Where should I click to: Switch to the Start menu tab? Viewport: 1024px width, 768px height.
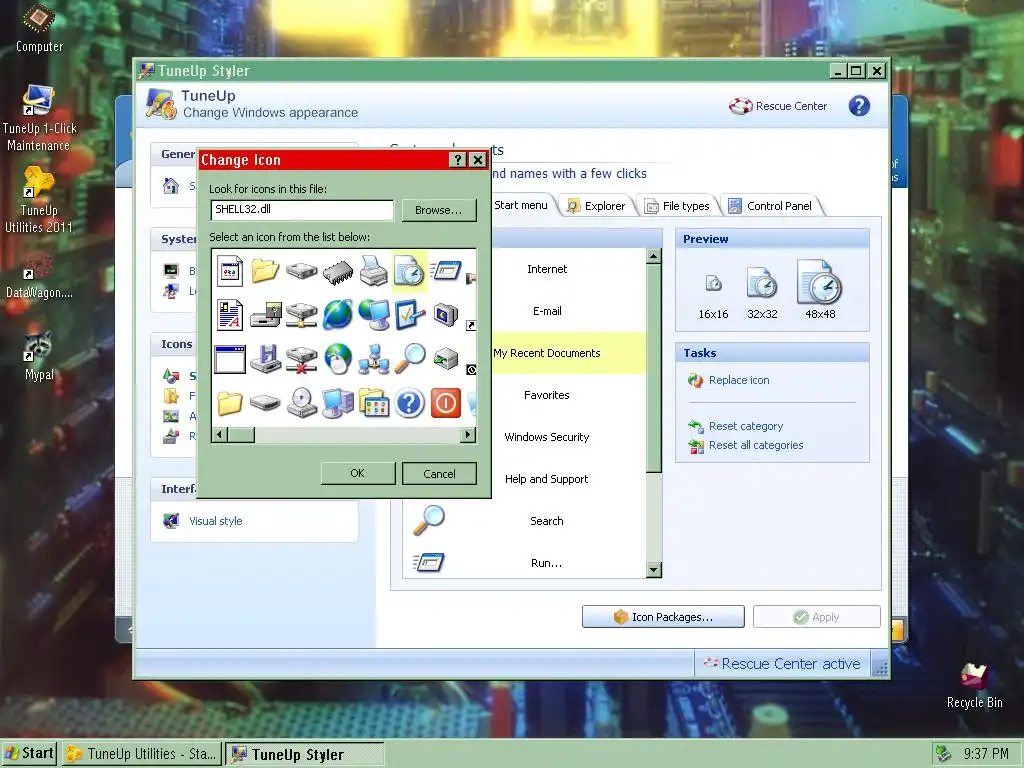coord(520,205)
